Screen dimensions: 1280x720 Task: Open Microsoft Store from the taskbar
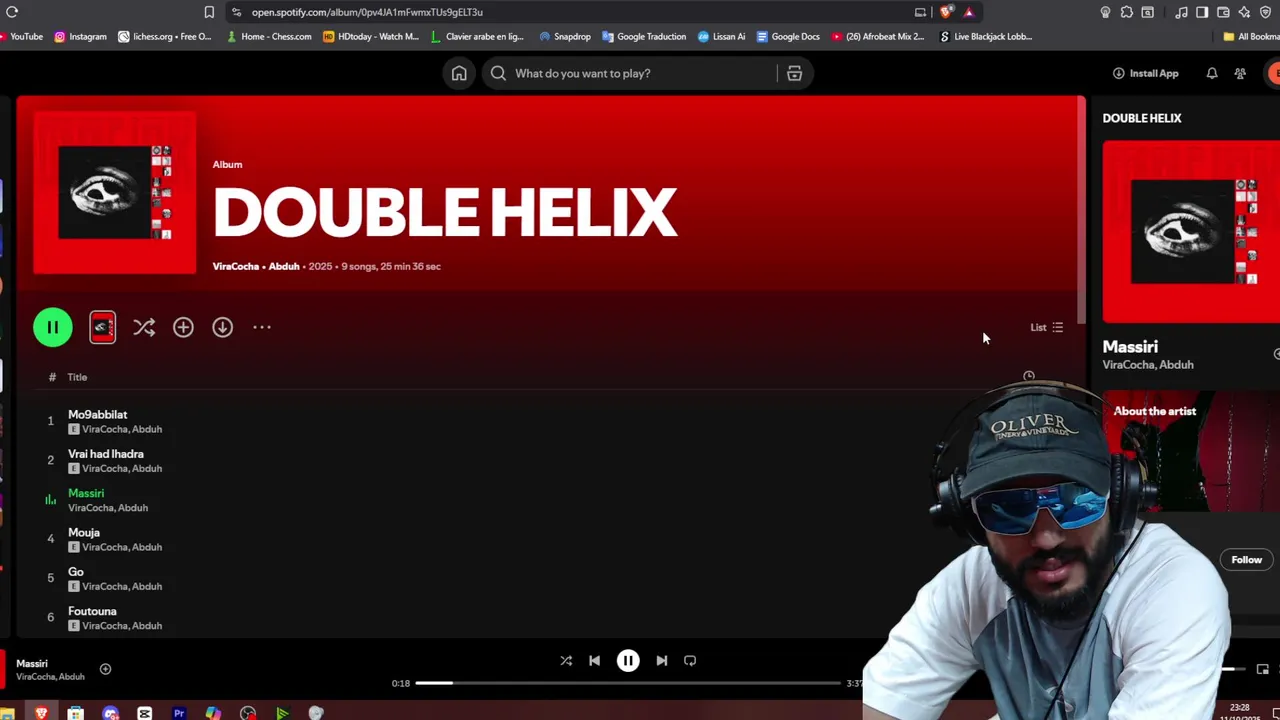click(75, 713)
